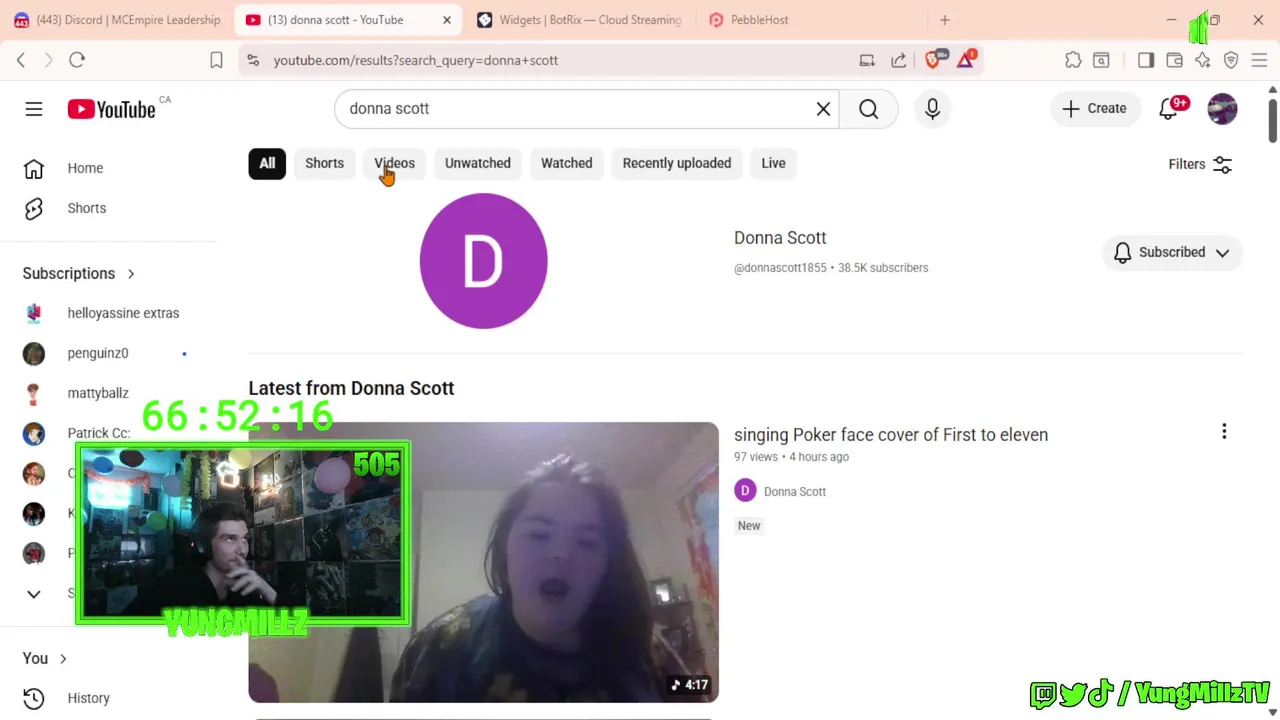The width and height of the screenshot is (1280, 720).
Task: Open the Leo AI sparkle icon
Action: pyautogui.click(x=1203, y=60)
